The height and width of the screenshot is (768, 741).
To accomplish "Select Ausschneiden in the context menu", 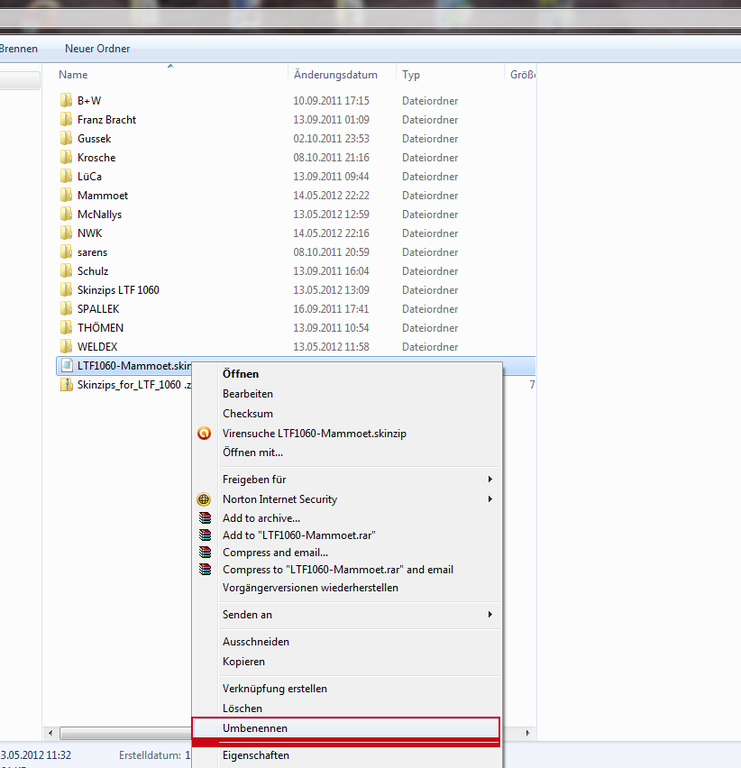I will click(256, 642).
